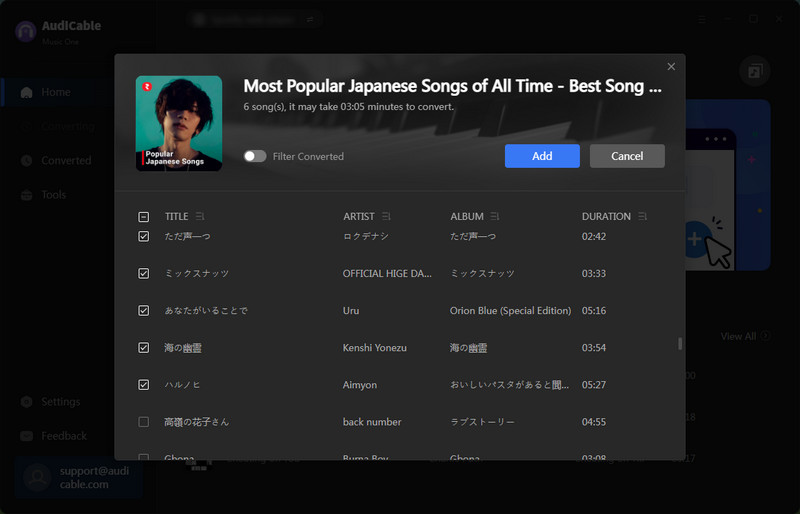Uncheck the ミックスナッツ song checkbox
This screenshot has width=800, height=514.
tap(143, 274)
